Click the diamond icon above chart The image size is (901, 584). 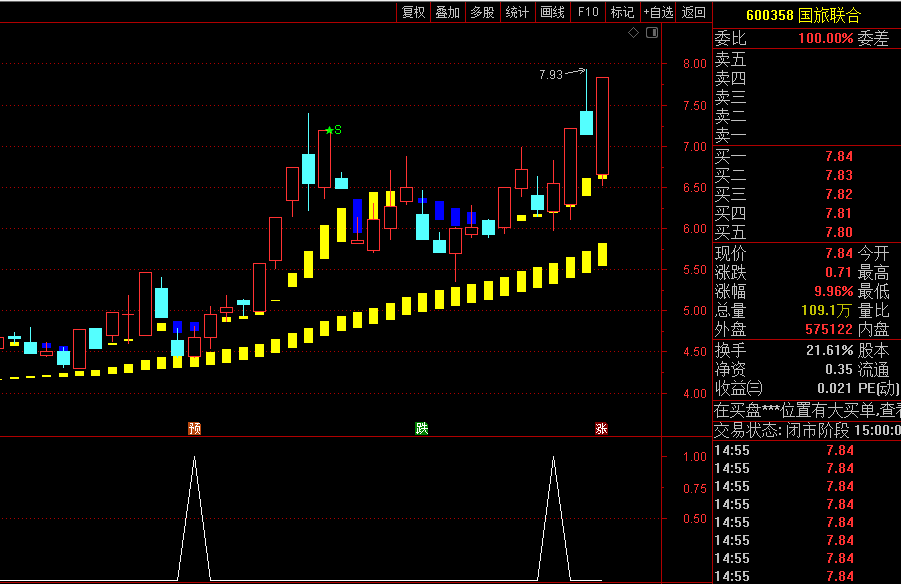click(x=633, y=33)
